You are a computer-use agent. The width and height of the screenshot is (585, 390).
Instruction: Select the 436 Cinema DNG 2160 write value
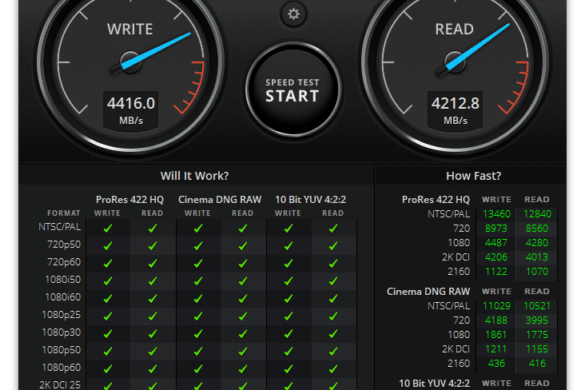coord(497,363)
